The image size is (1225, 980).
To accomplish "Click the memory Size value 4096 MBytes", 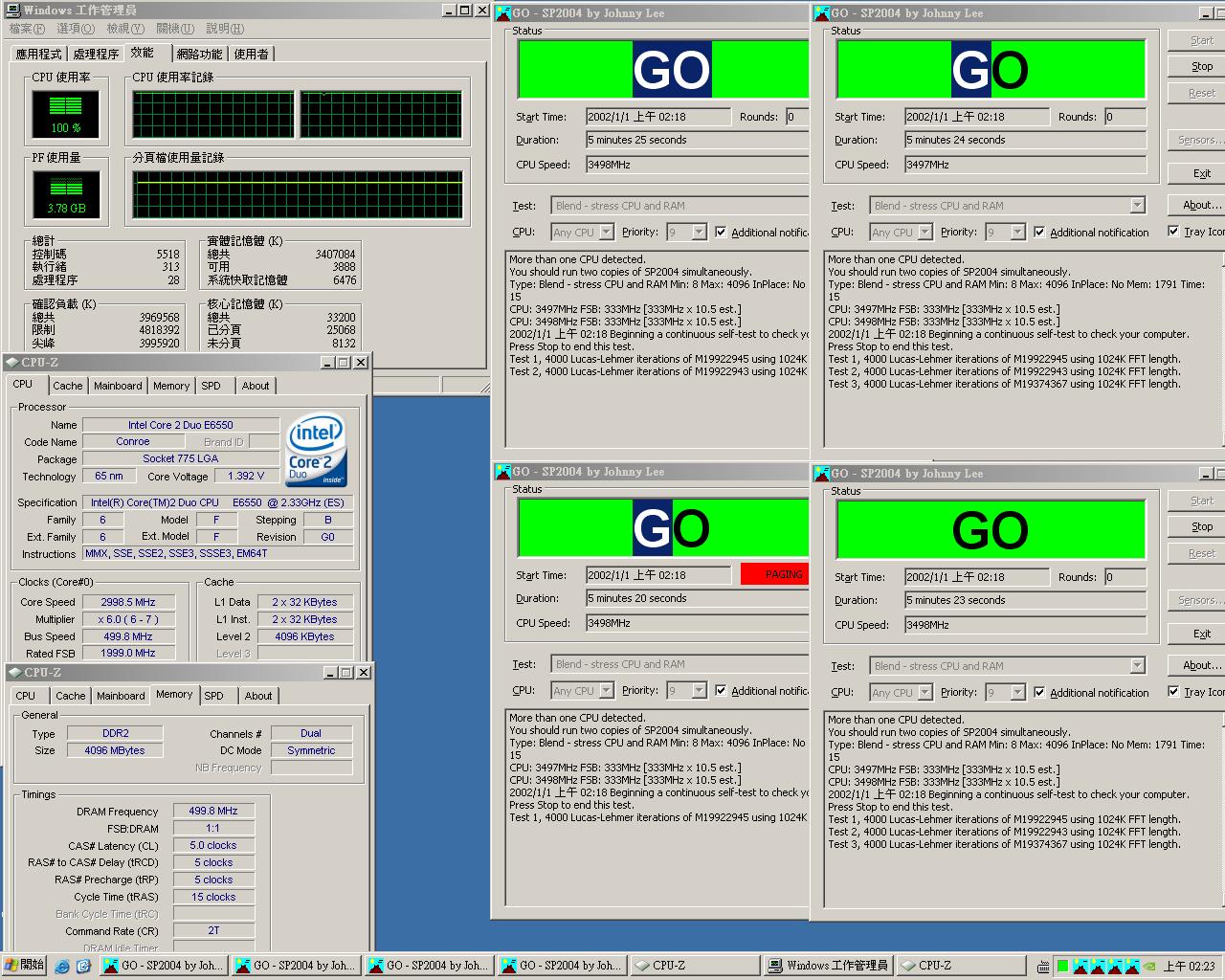I will coord(115,750).
